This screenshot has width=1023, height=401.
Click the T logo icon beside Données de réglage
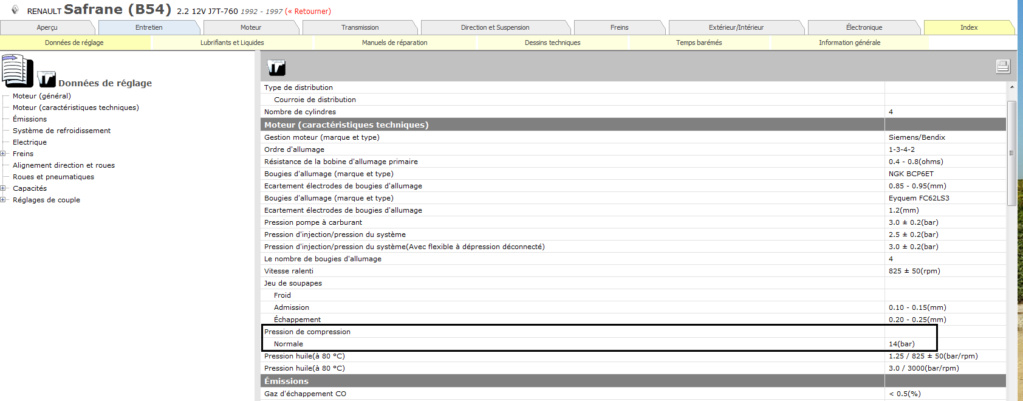[46, 79]
